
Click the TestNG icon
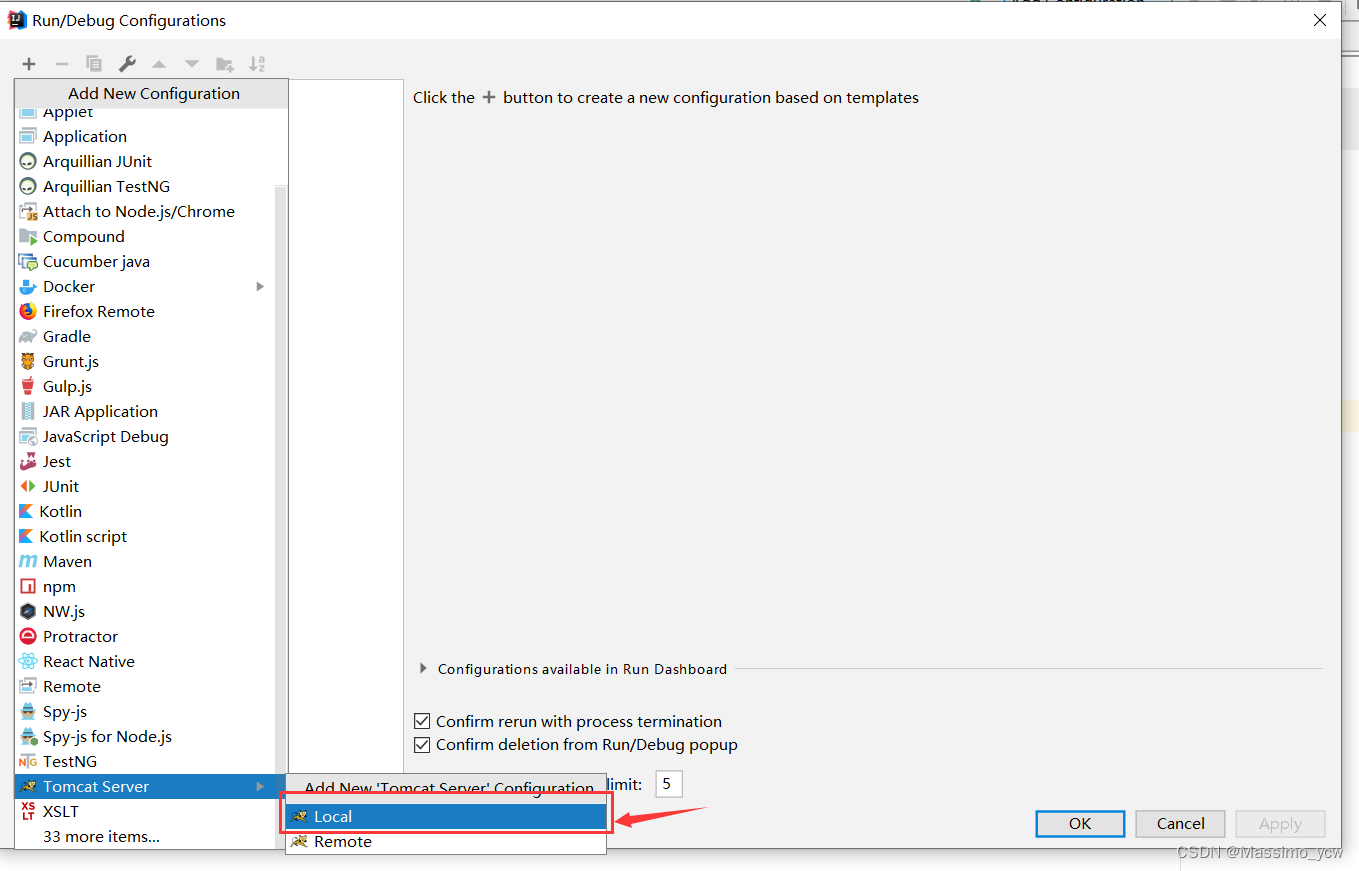coord(28,761)
